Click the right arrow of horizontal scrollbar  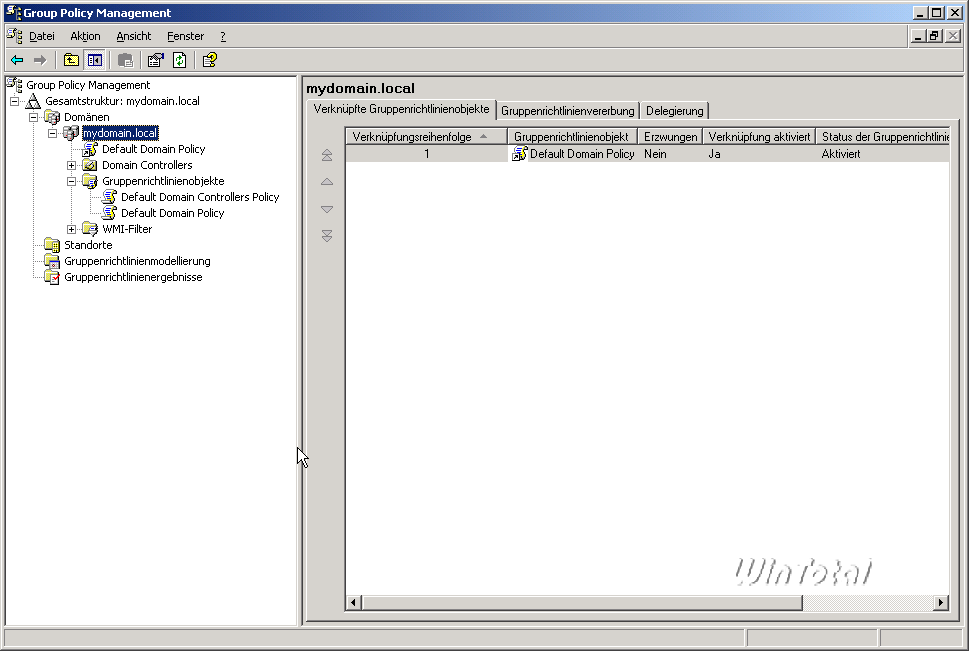pyautogui.click(x=941, y=602)
